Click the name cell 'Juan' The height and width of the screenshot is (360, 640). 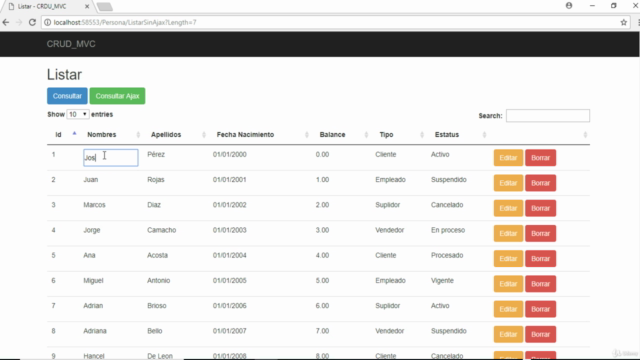coord(91,180)
